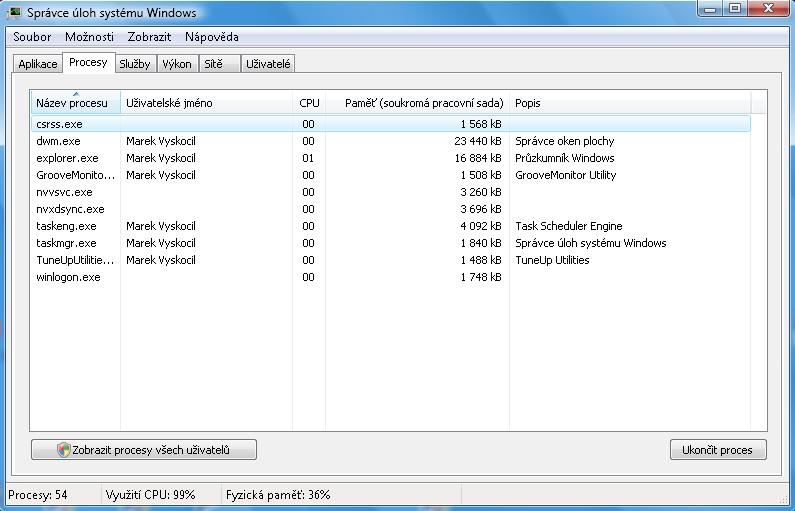Open the Nápověda menu

(211, 37)
